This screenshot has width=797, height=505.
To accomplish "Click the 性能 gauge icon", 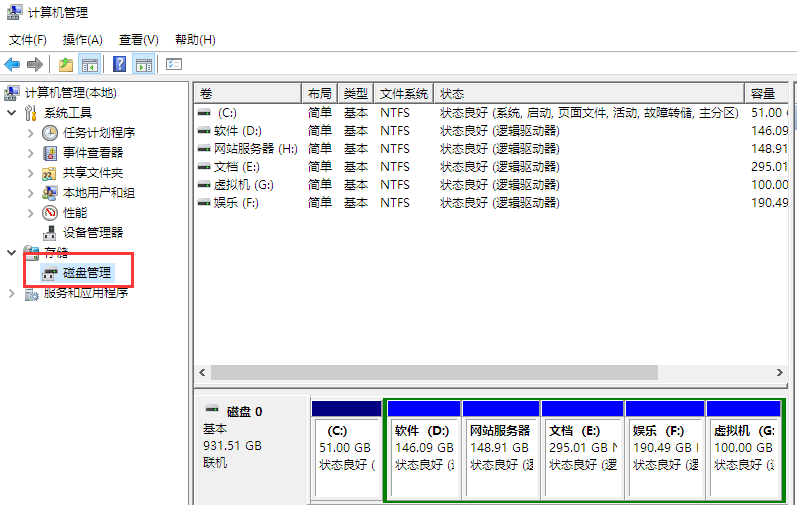I will (x=50, y=213).
